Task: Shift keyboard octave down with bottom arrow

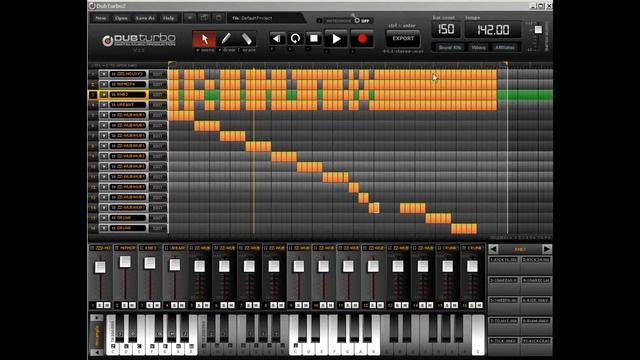Action: (96, 352)
